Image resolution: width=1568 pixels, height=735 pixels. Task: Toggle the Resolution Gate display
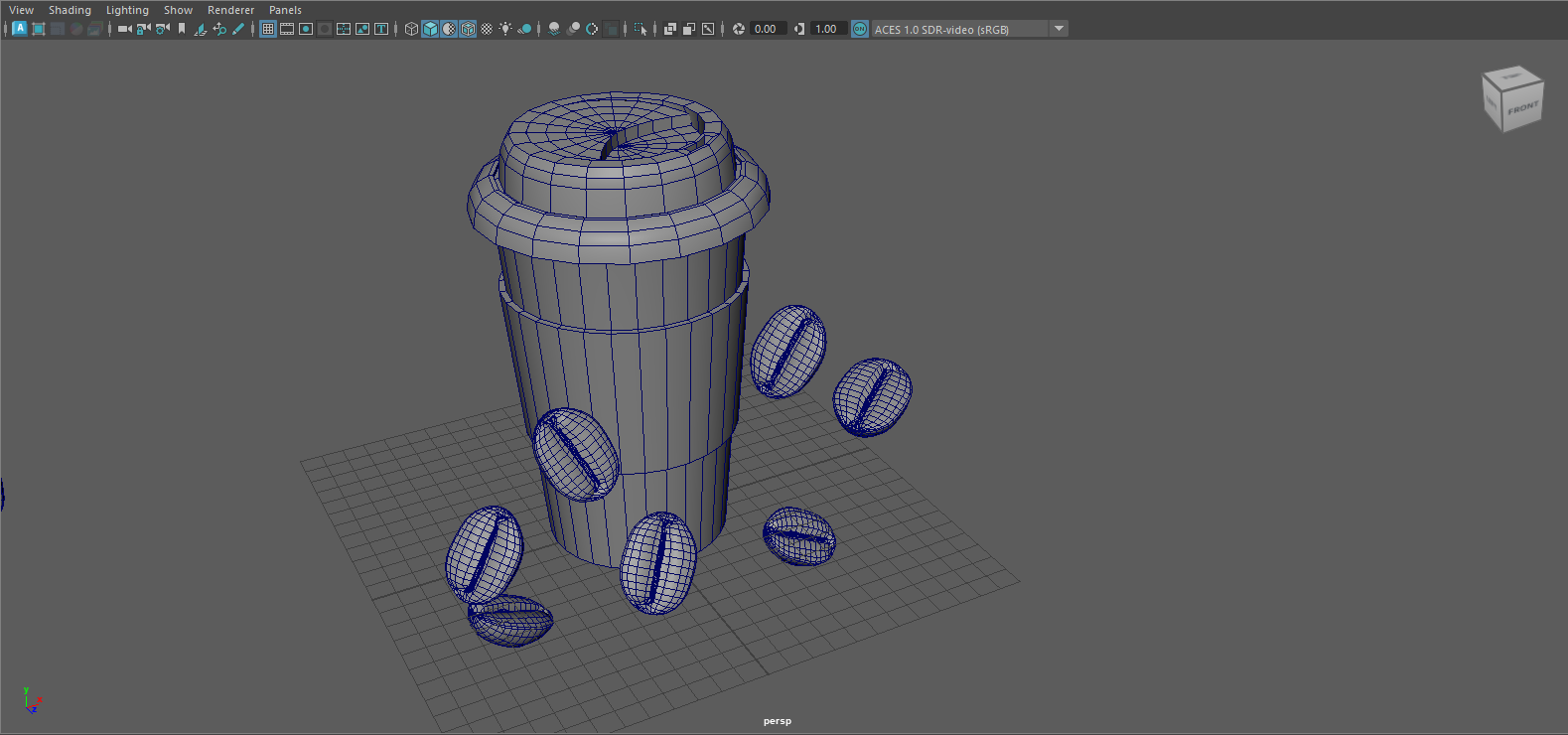(x=306, y=29)
